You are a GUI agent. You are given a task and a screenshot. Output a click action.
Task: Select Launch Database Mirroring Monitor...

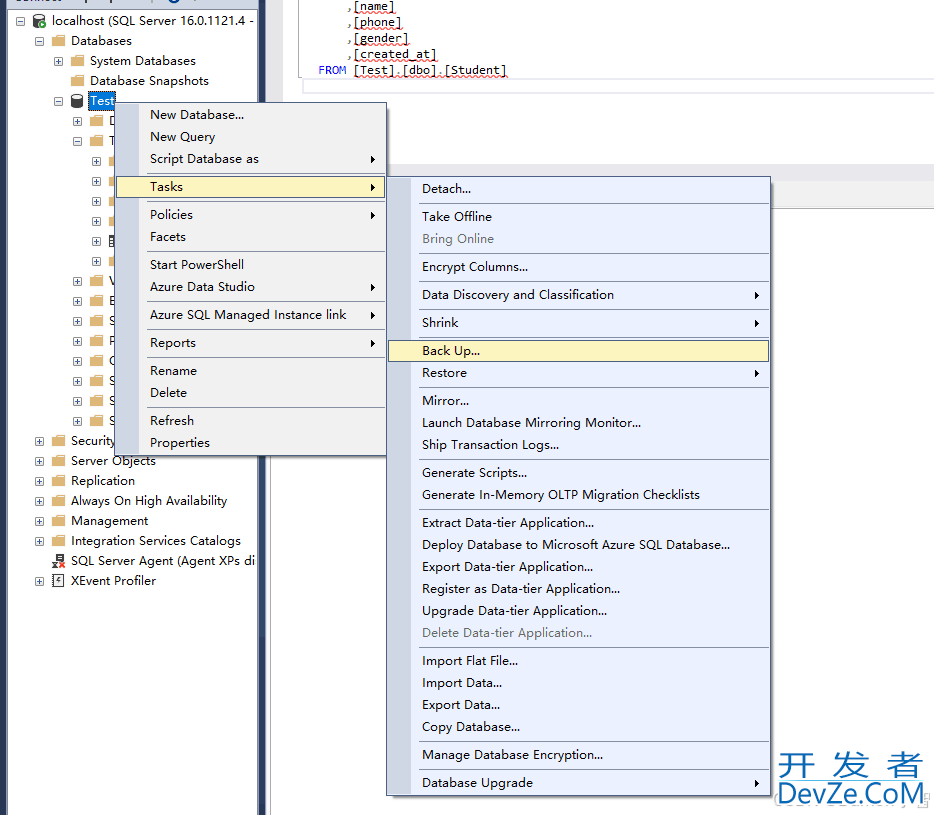point(578,423)
